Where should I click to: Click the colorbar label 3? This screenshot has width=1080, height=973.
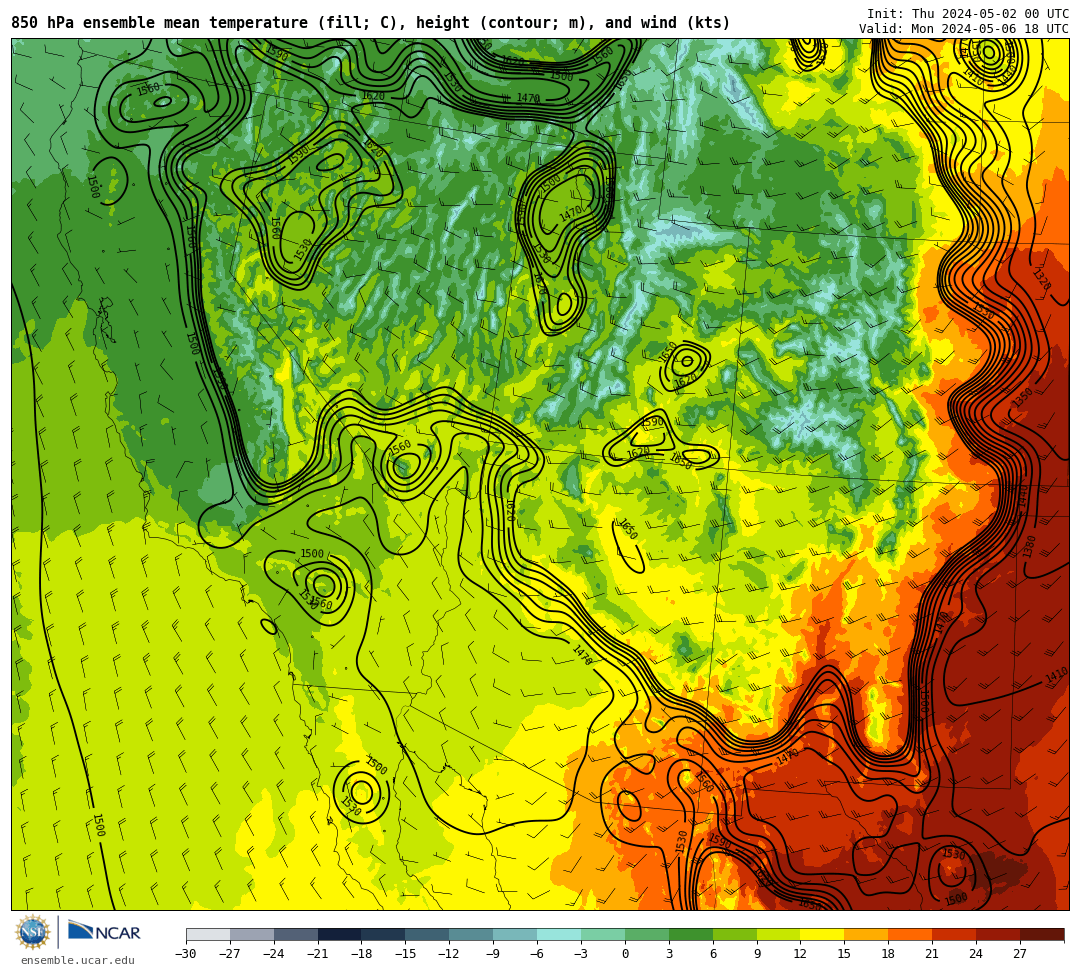(669, 954)
